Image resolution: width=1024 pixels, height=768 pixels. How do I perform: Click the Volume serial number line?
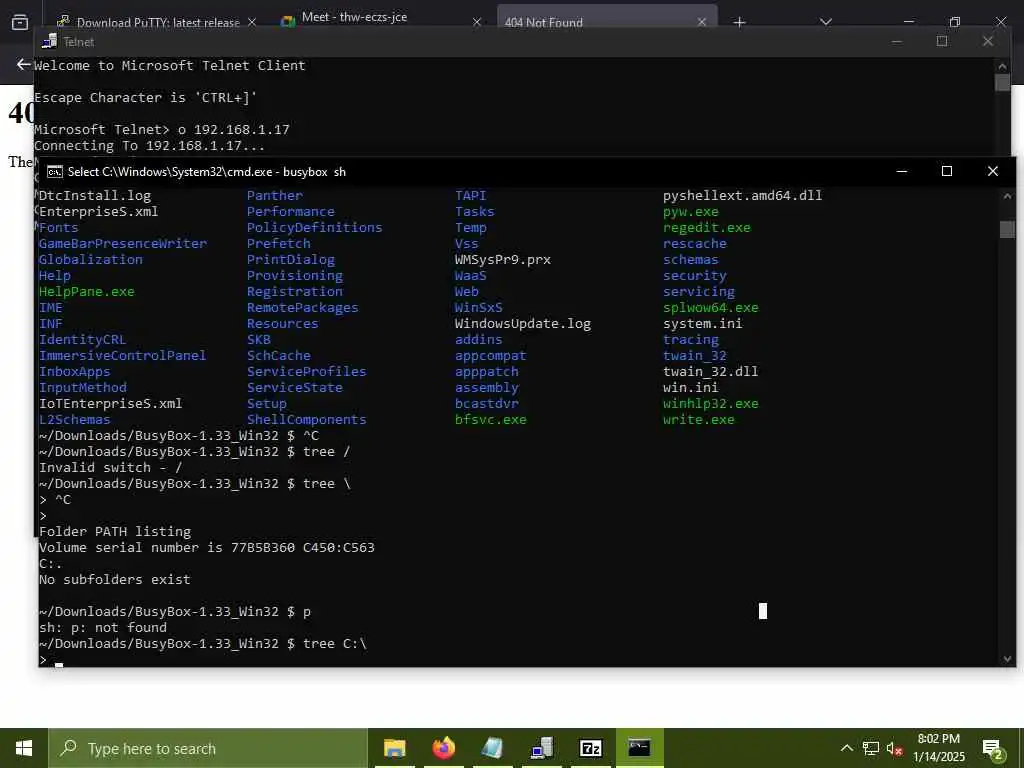pos(207,548)
